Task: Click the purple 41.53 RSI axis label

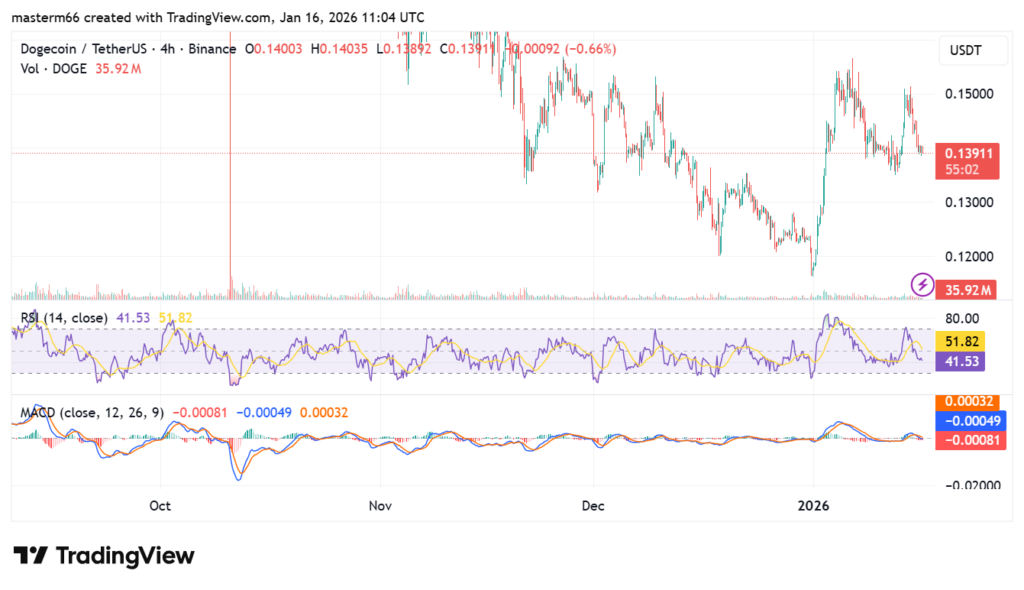Action: coord(960,361)
